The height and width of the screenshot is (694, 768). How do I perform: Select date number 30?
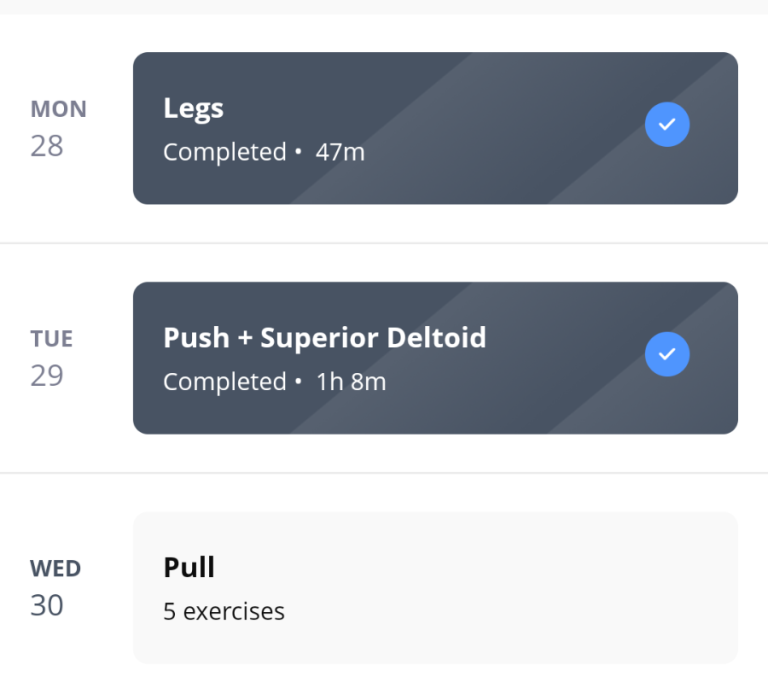coord(47,605)
